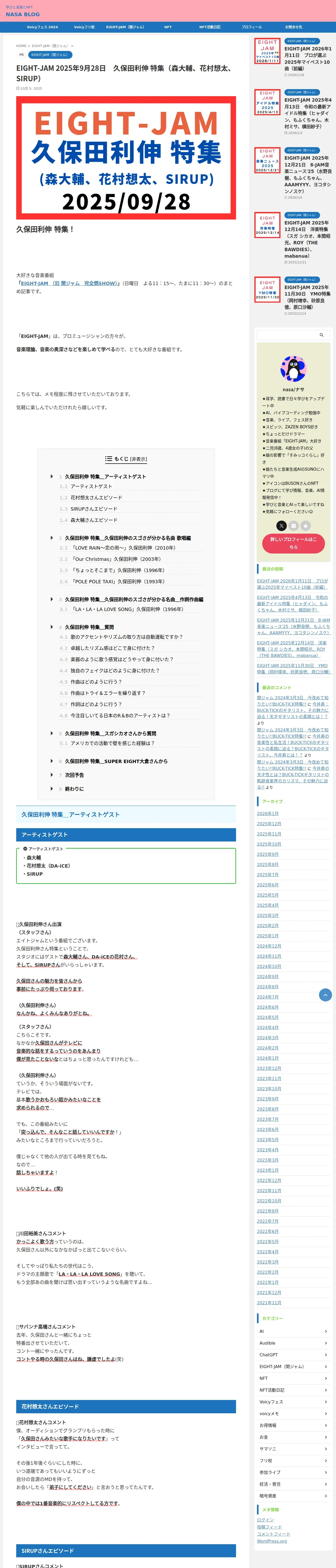Open TOC entry 1.2 花村想太さんエピソード
The image size is (336, 1568).
click(96, 497)
